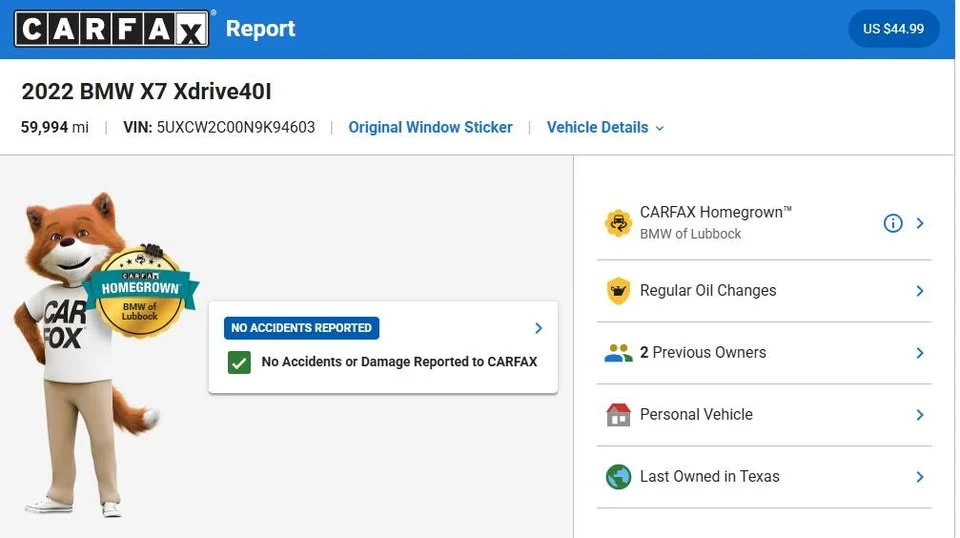Click the 59,994 mi mileage text
Viewport: 960px width, 538px height.
[54, 127]
